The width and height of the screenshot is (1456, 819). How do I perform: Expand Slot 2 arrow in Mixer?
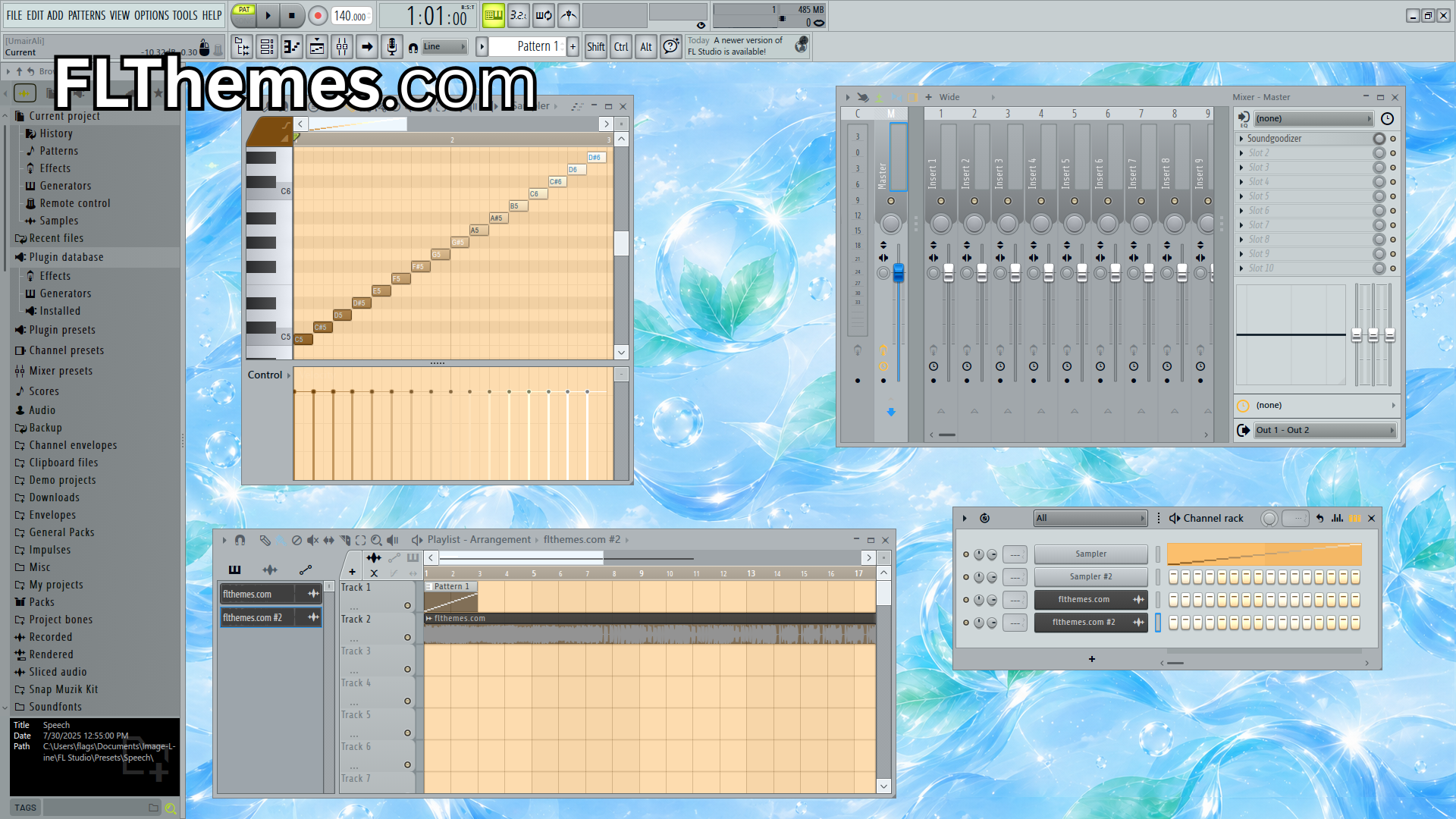[1241, 153]
